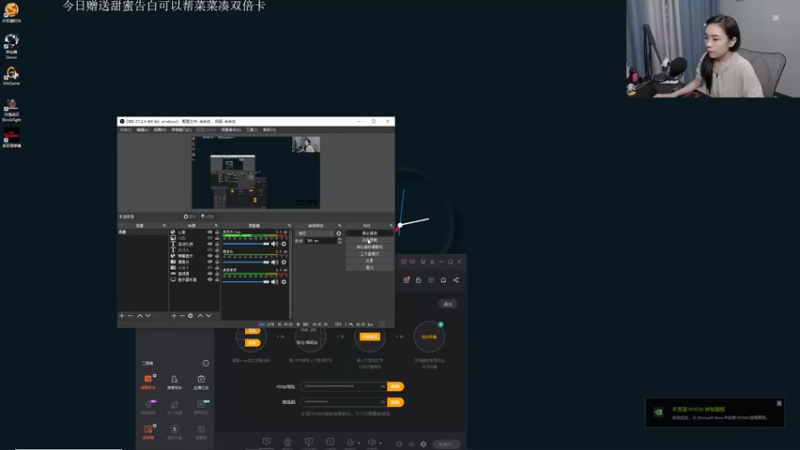This screenshot has height=450, width=800.
Task: Add a new source with the plus icon
Action: 174,316
